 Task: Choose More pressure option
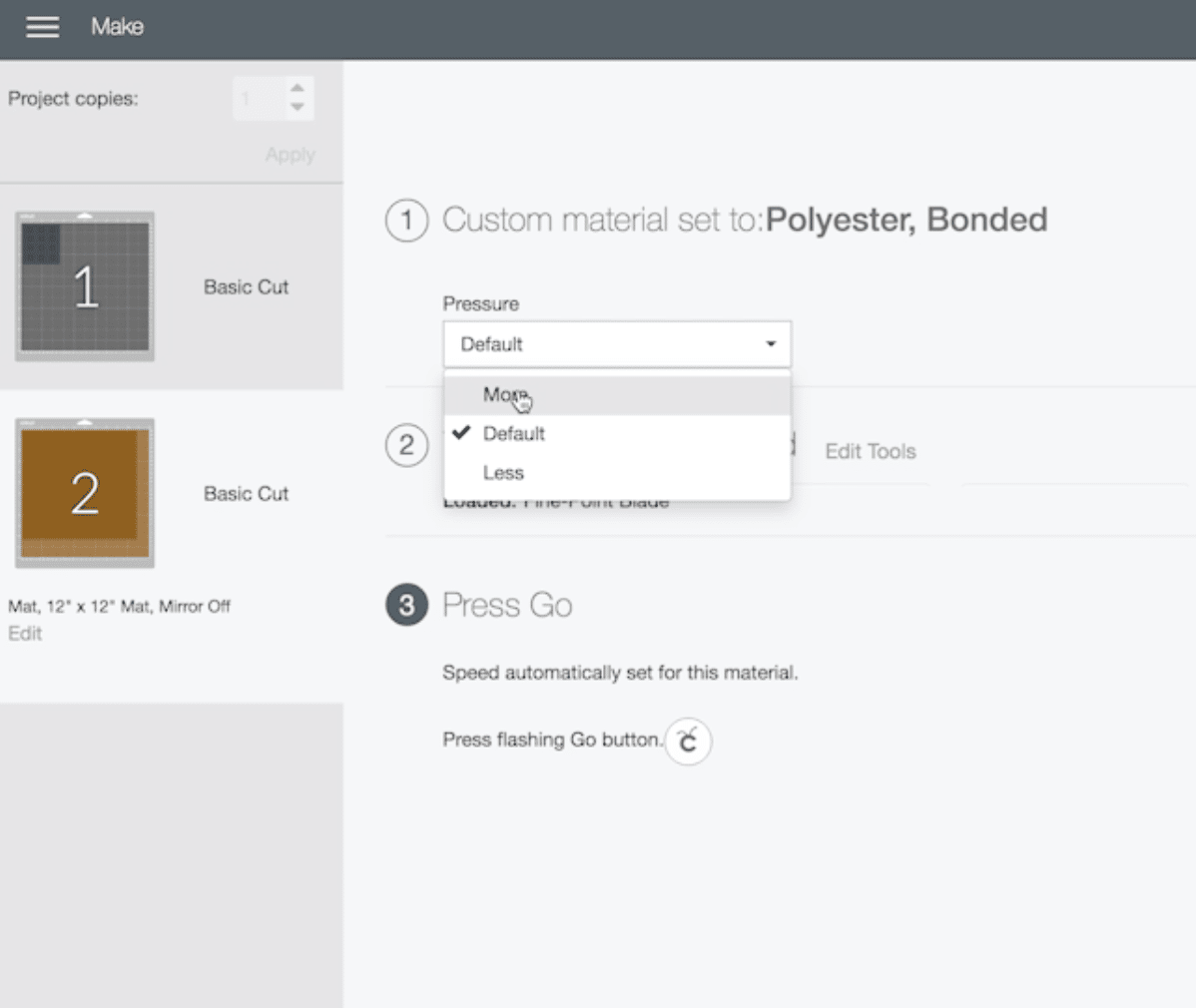[x=505, y=395]
